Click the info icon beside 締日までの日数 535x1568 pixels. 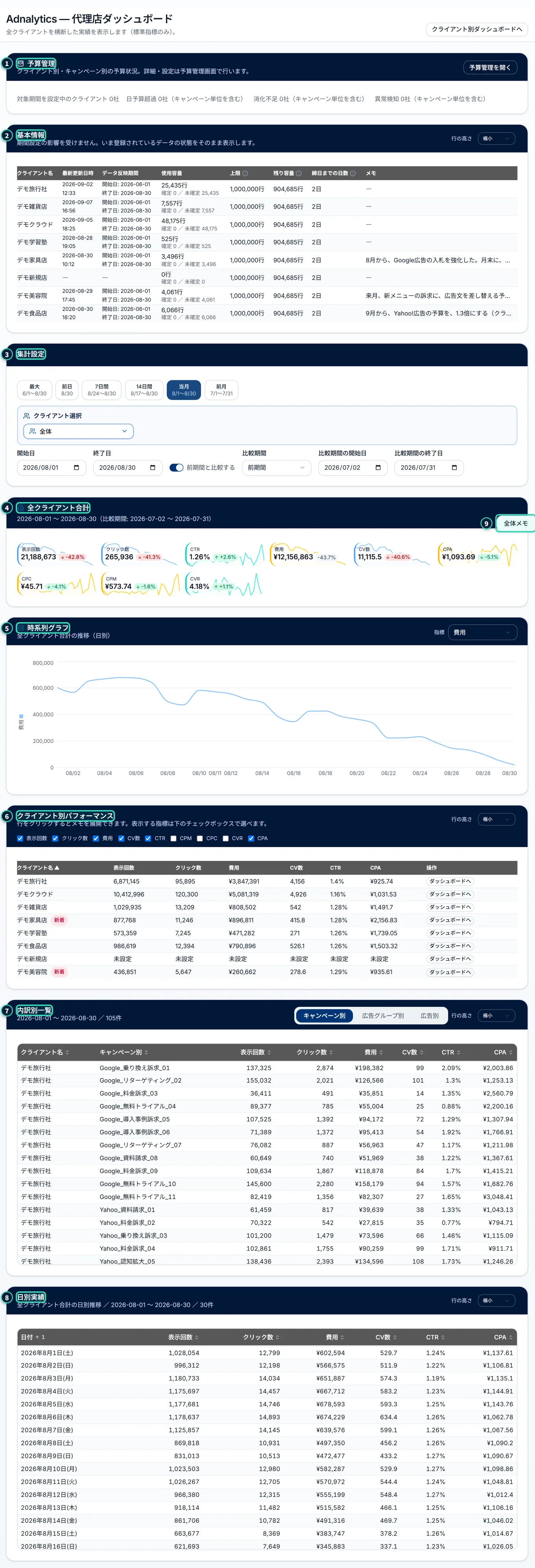click(x=353, y=173)
